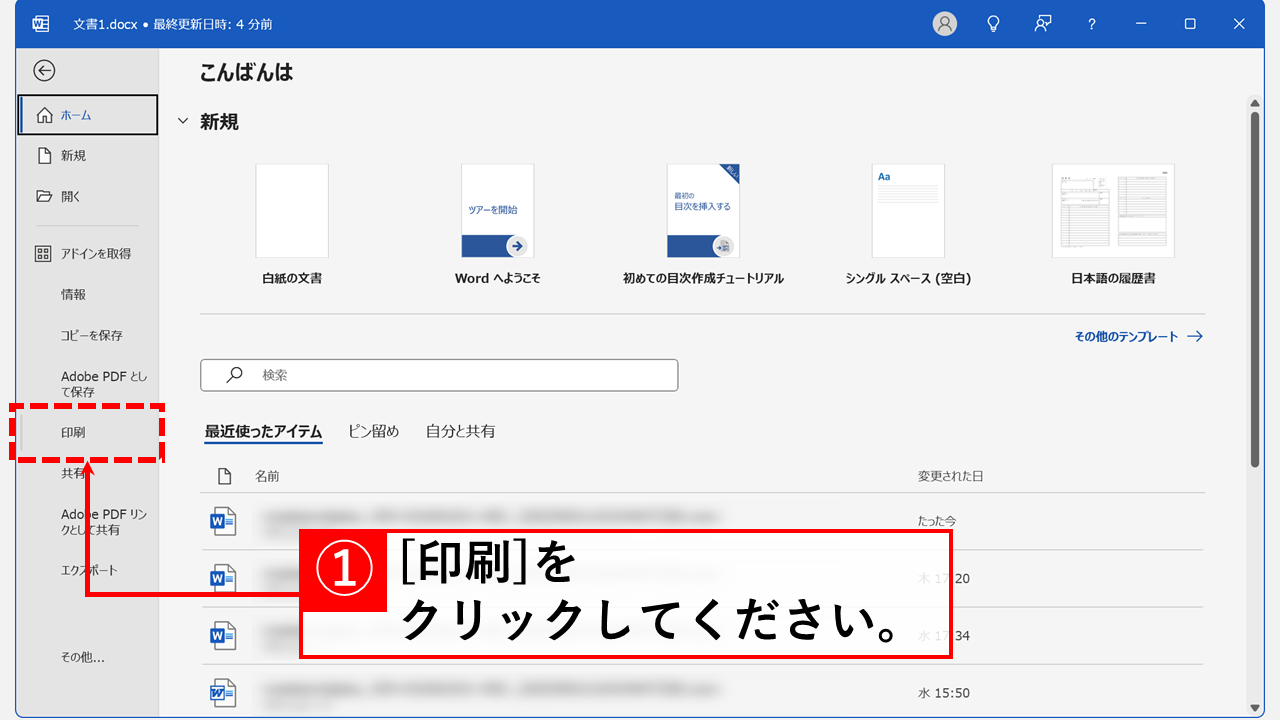This screenshot has height=720, width=1280.
Task: Click the back arrow icon
Action: click(x=44, y=70)
